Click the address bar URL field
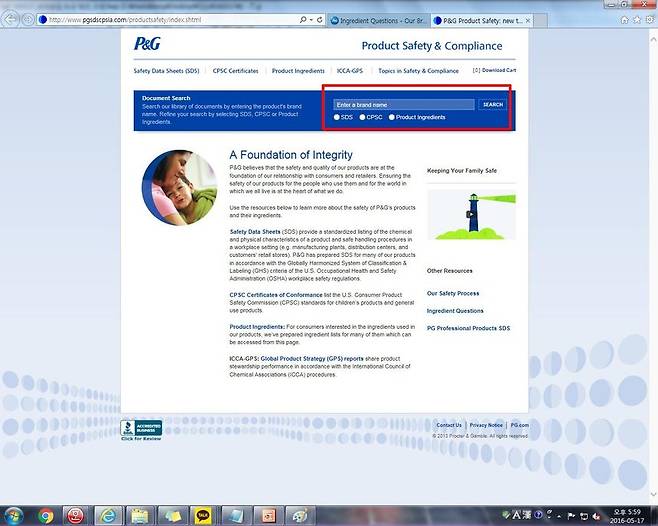 click(x=168, y=20)
